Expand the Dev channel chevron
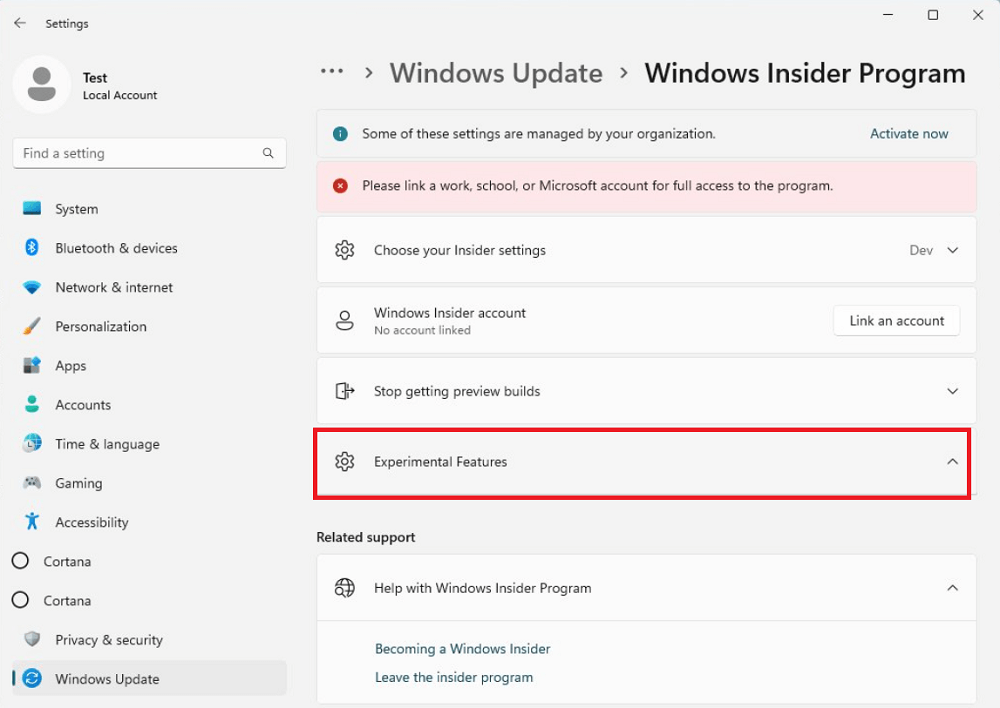Image resolution: width=1000 pixels, height=708 pixels. click(952, 250)
